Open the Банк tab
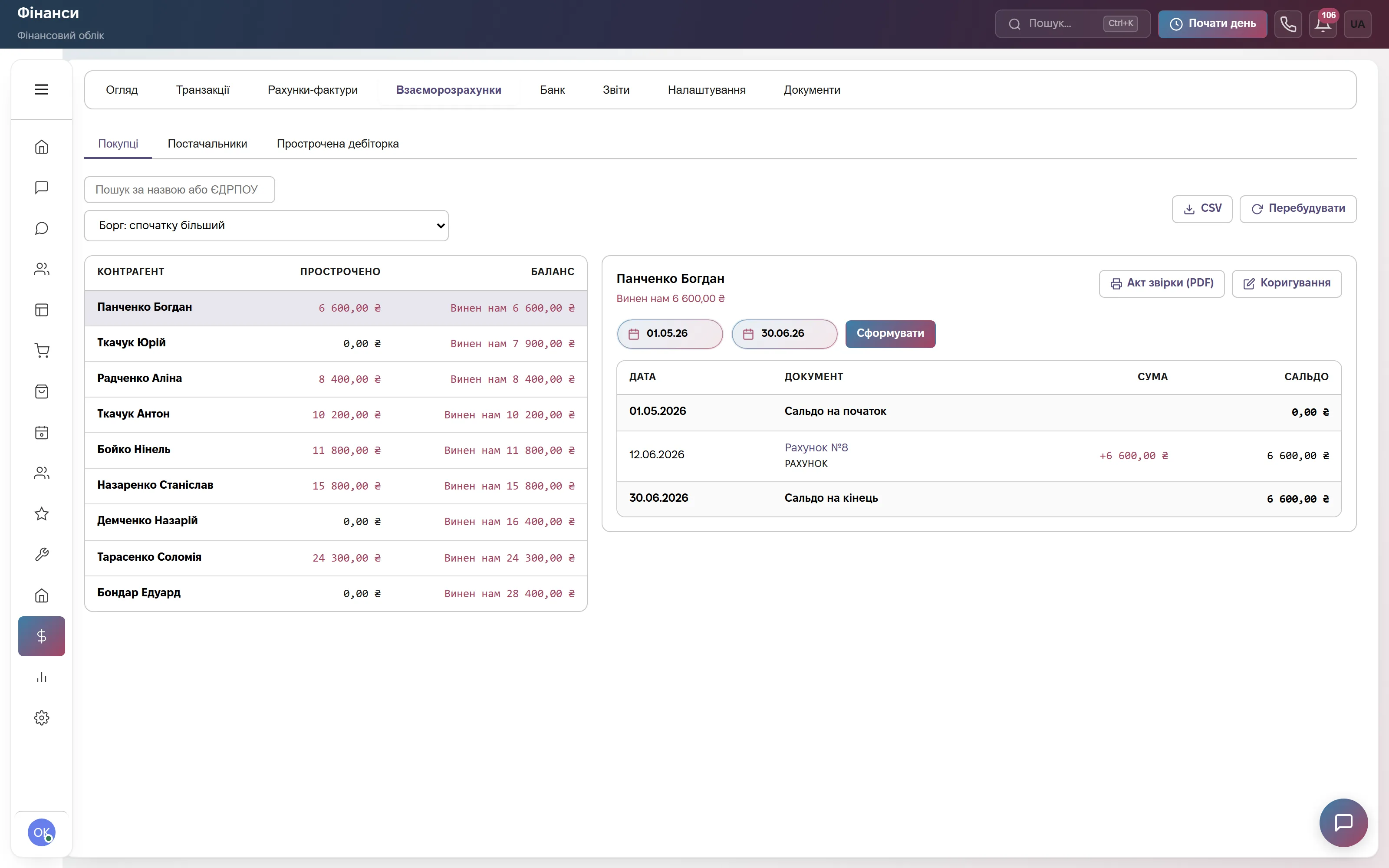The height and width of the screenshot is (868, 1389). pyautogui.click(x=552, y=90)
